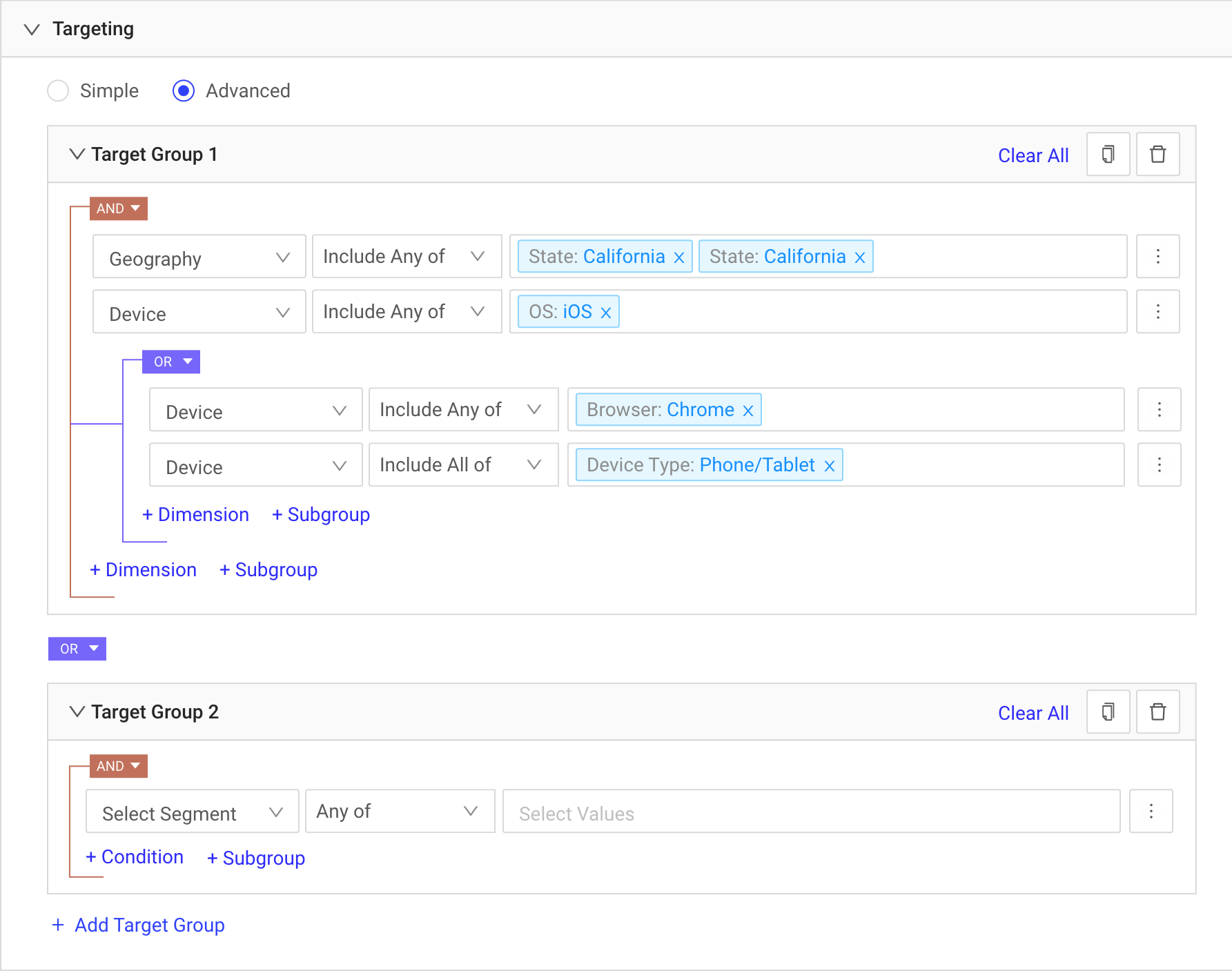
Task: Open the Any of dropdown
Action: pos(400,811)
